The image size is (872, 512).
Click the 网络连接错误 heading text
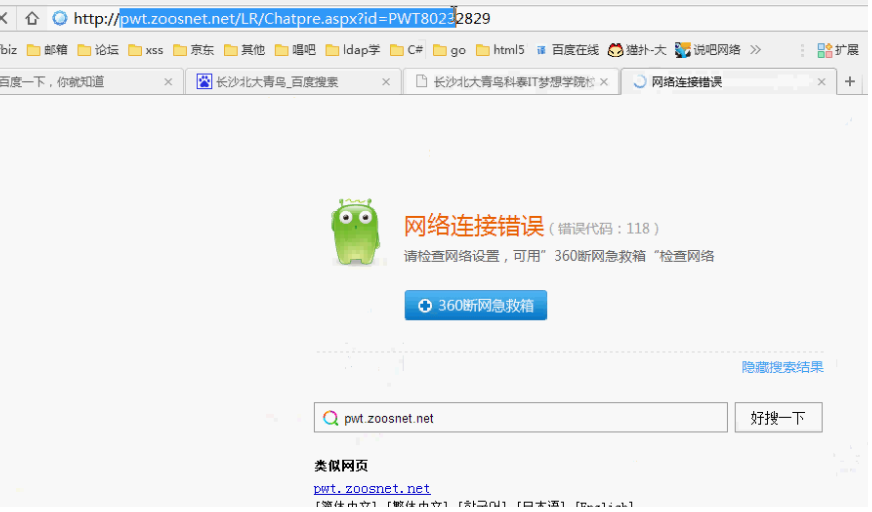(x=473, y=226)
